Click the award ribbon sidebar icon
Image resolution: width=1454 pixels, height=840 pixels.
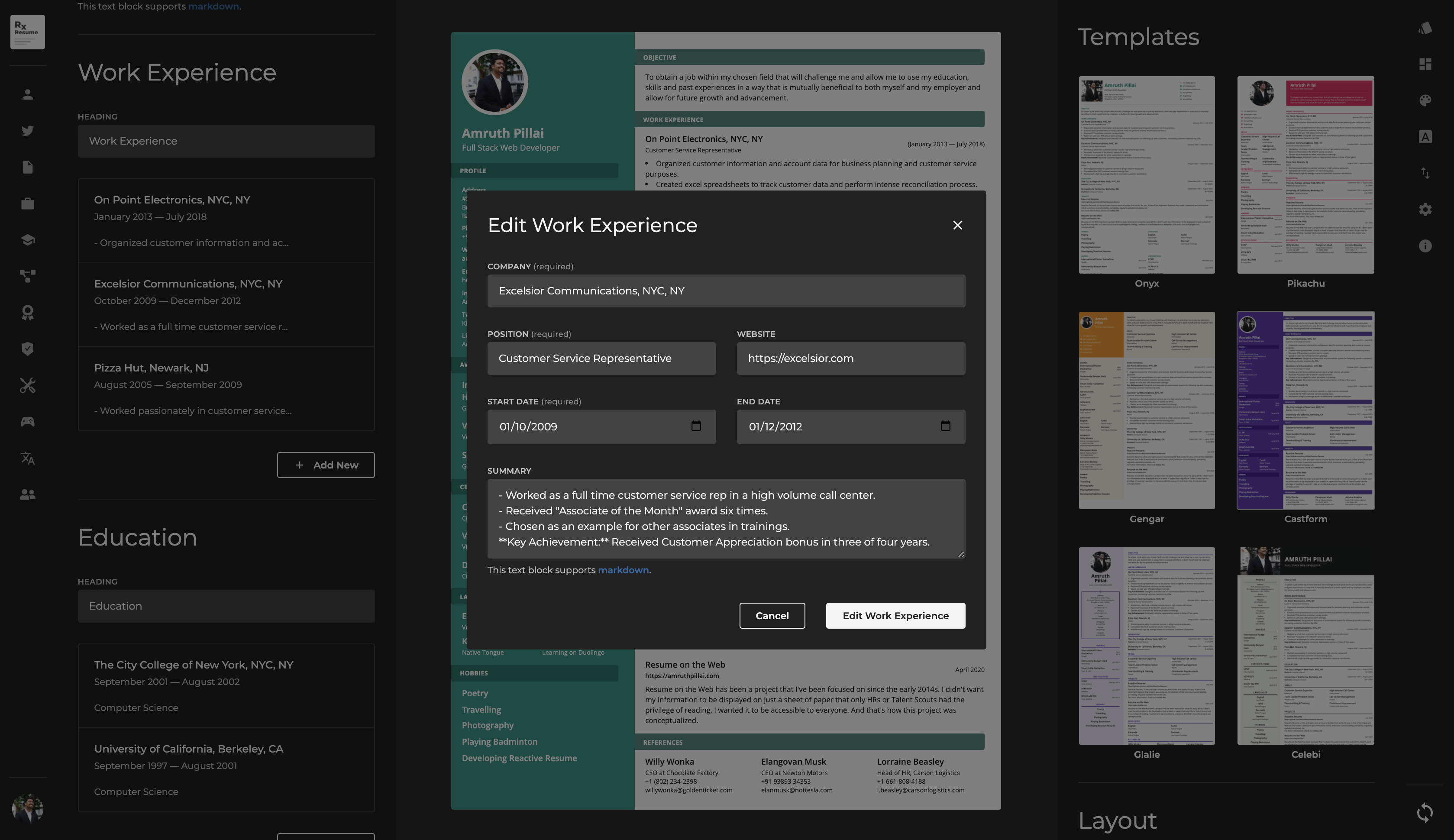[x=27, y=313]
